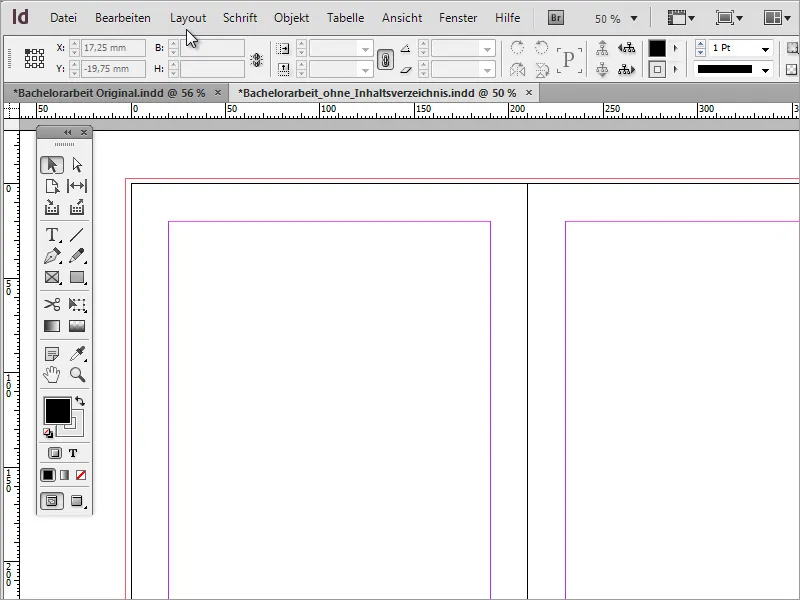Apply gradient mode button
Image resolution: width=800 pixels, height=600 pixels.
tap(64, 475)
